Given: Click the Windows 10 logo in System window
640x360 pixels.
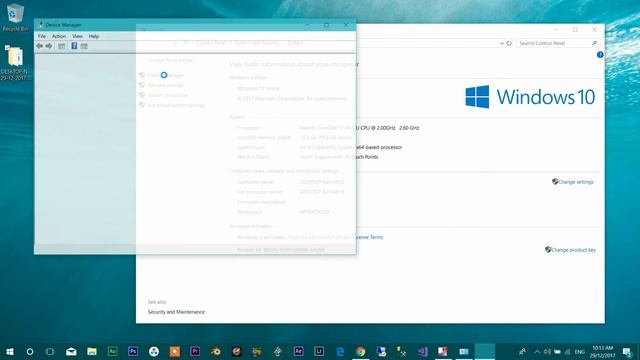Looking at the screenshot, I should click(530, 97).
